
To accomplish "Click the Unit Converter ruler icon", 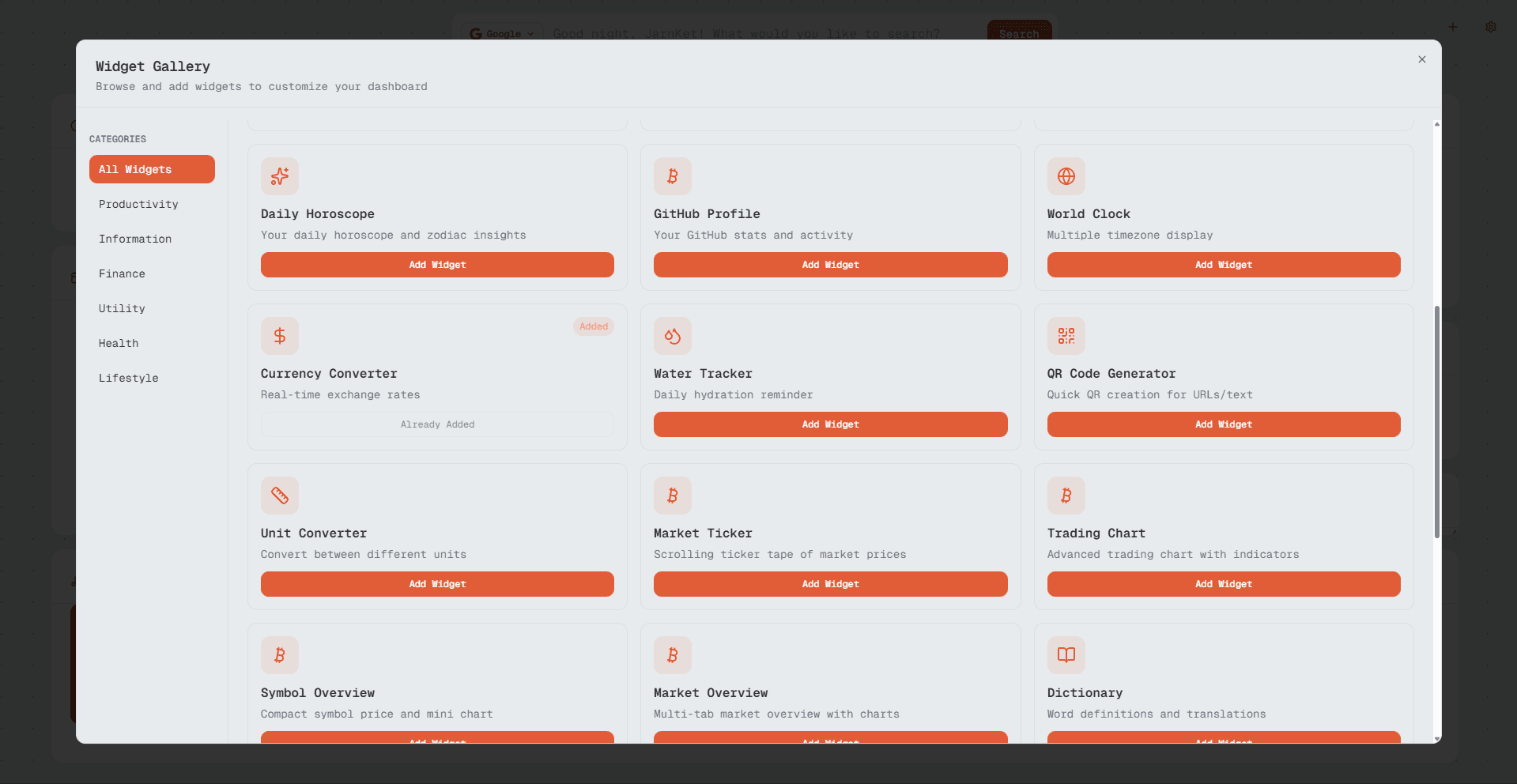I will (x=279, y=495).
